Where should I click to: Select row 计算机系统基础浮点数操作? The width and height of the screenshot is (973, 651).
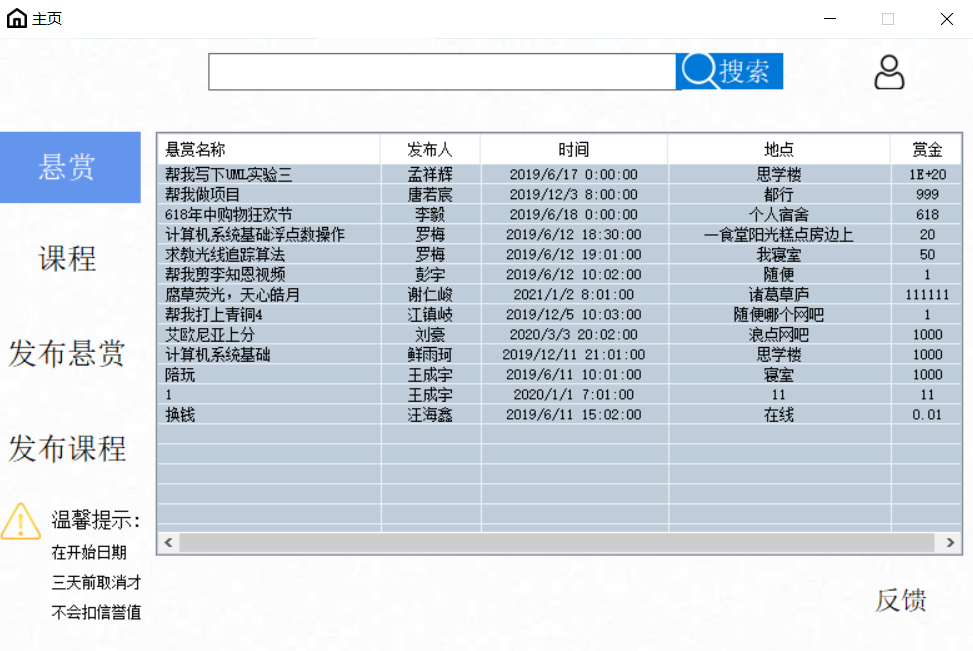pos(559,235)
